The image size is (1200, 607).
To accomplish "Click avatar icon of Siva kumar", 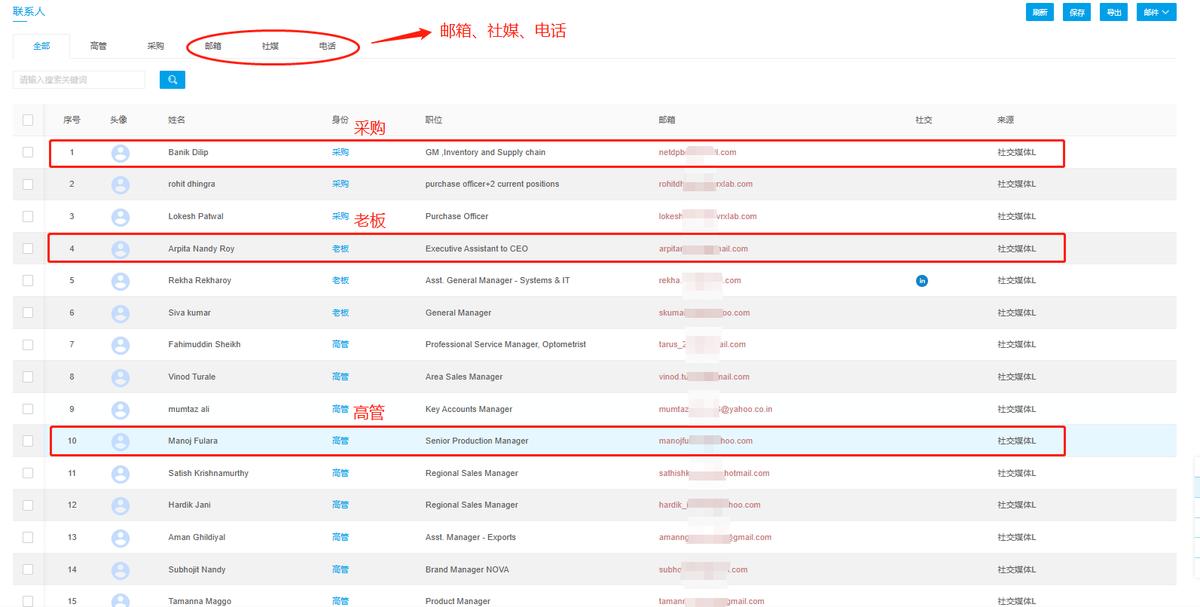I will pos(120,313).
